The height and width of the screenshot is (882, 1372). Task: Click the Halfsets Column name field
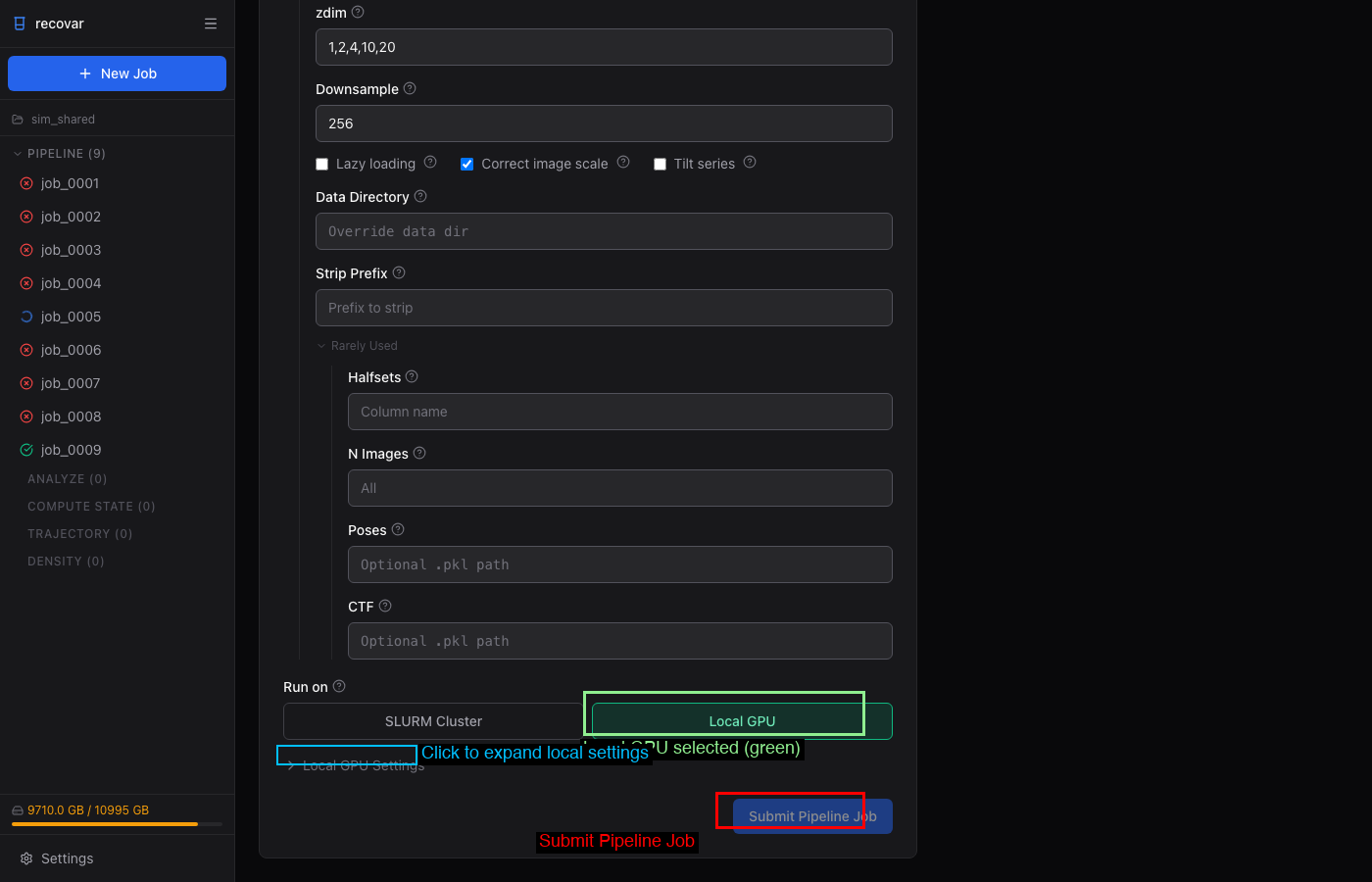click(620, 412)
